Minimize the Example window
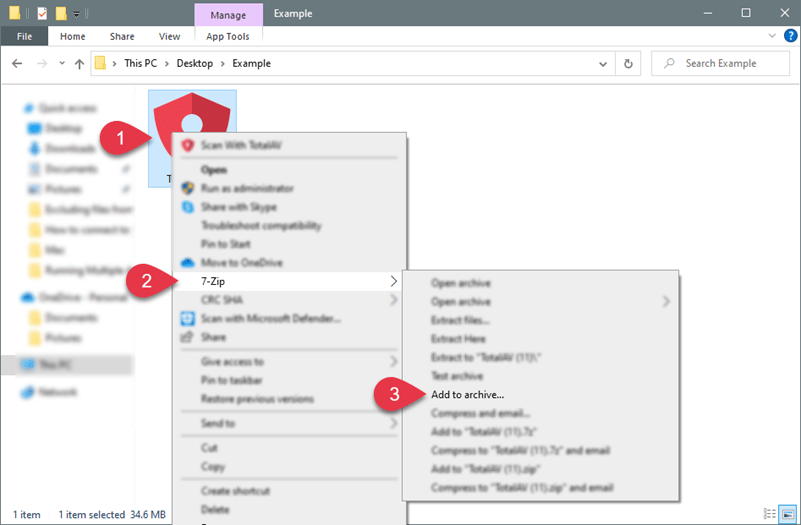The image size is (801, 525). tap(708, 13)
